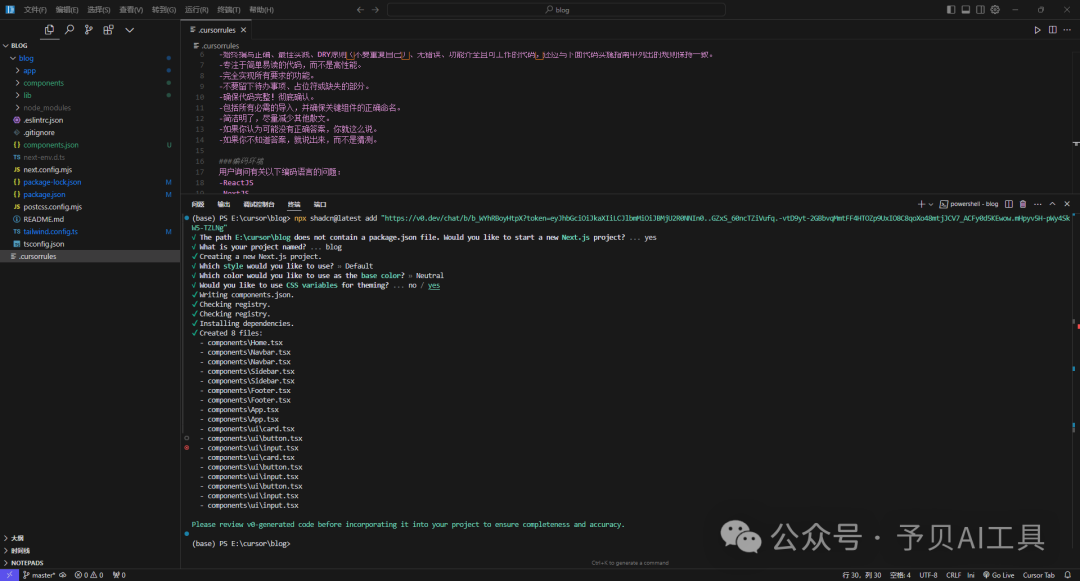1080x581 pixels.
Task: Open the Source Control view
Action: point(89,30)
